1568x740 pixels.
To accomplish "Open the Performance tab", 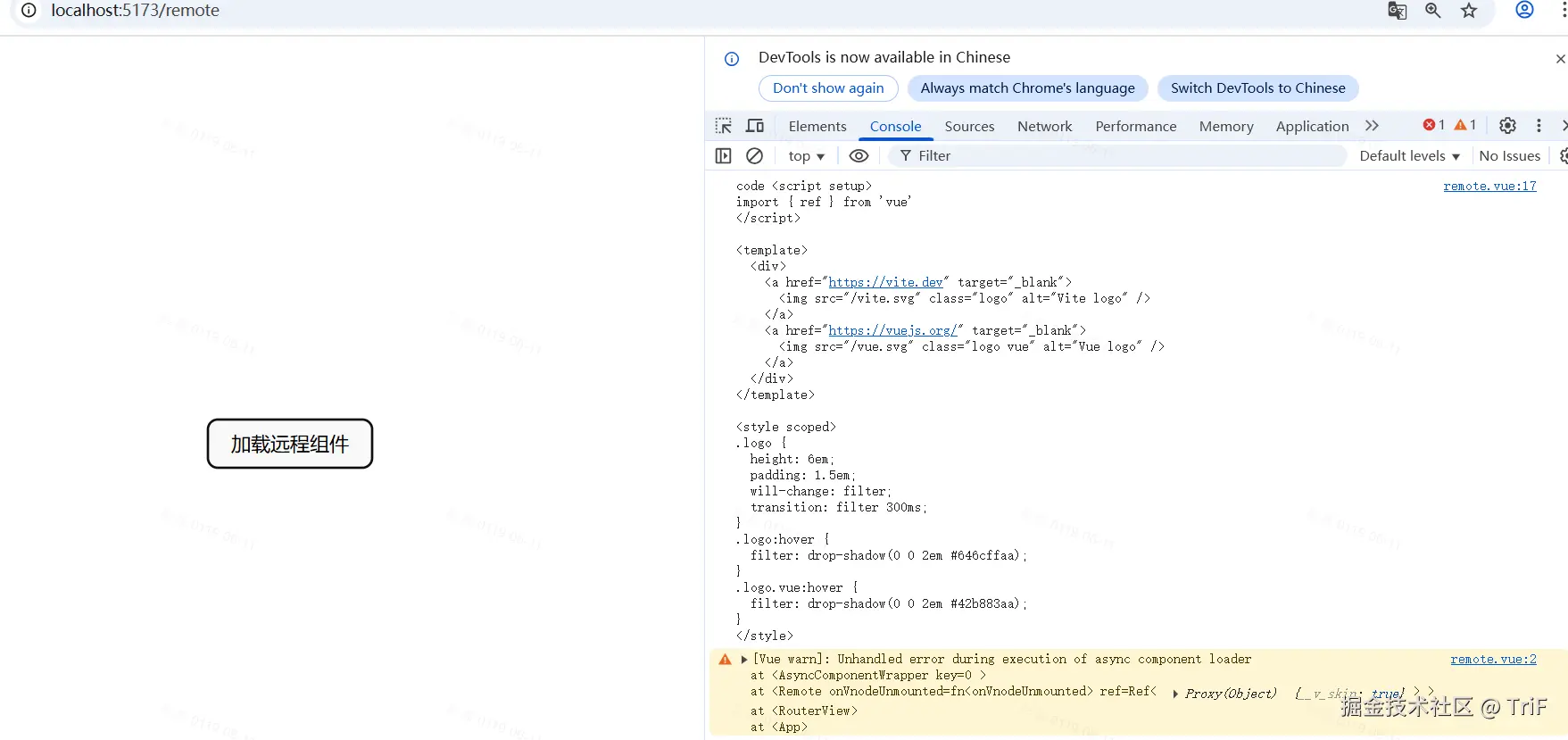I will 1136,126.
